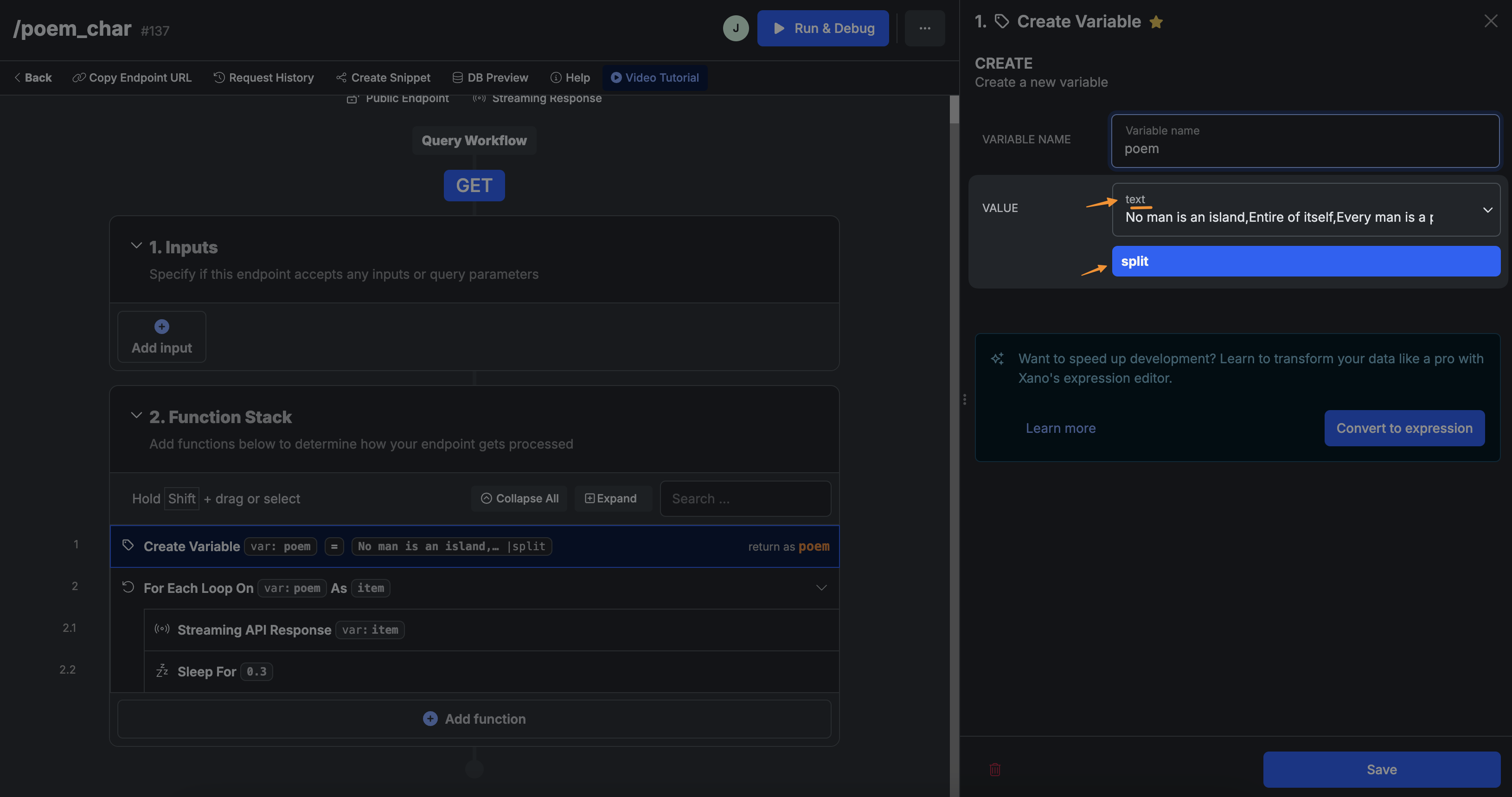1512x797 pixels.
Task: Click the plus icon in Add input
Action: 161,326
